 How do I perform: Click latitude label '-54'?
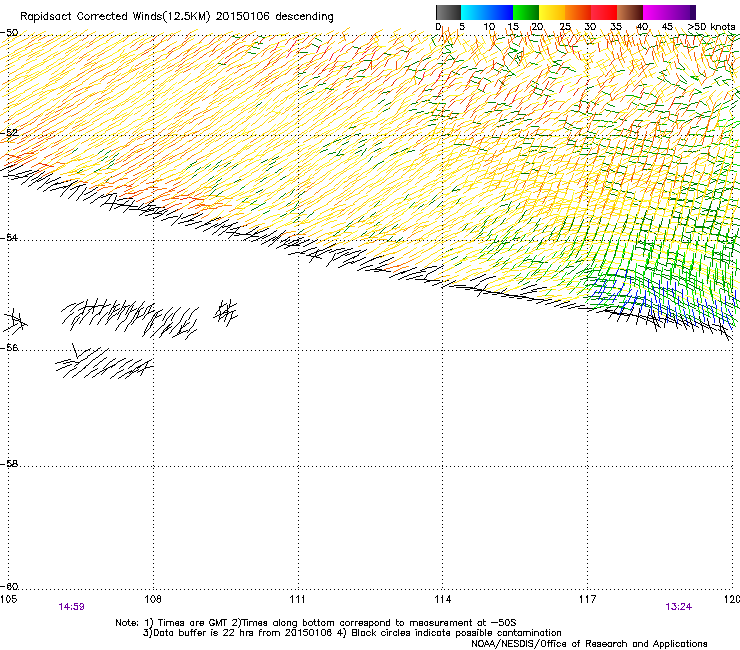pos(9,237)
